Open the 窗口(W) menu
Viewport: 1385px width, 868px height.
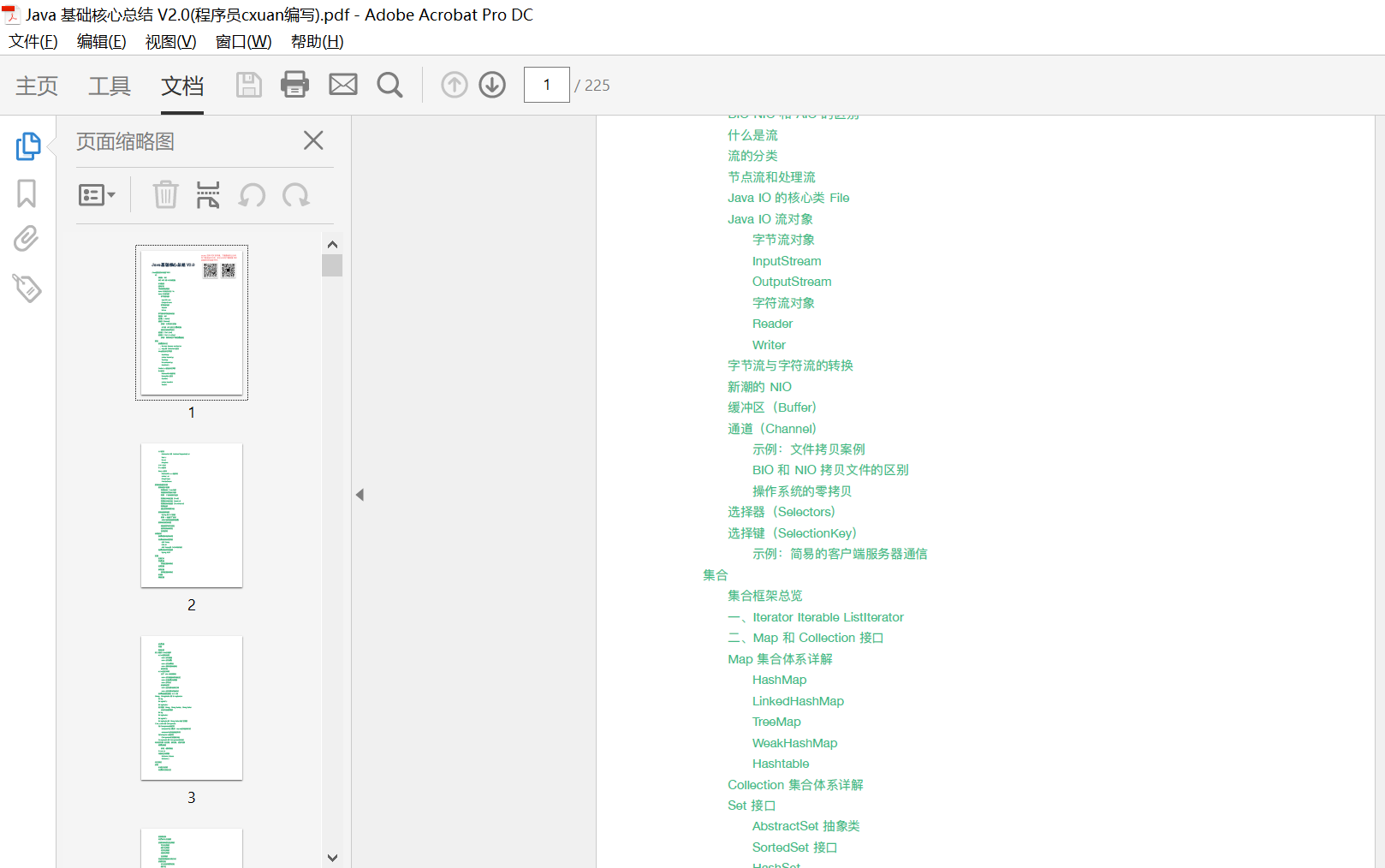[x=244, y=41]
